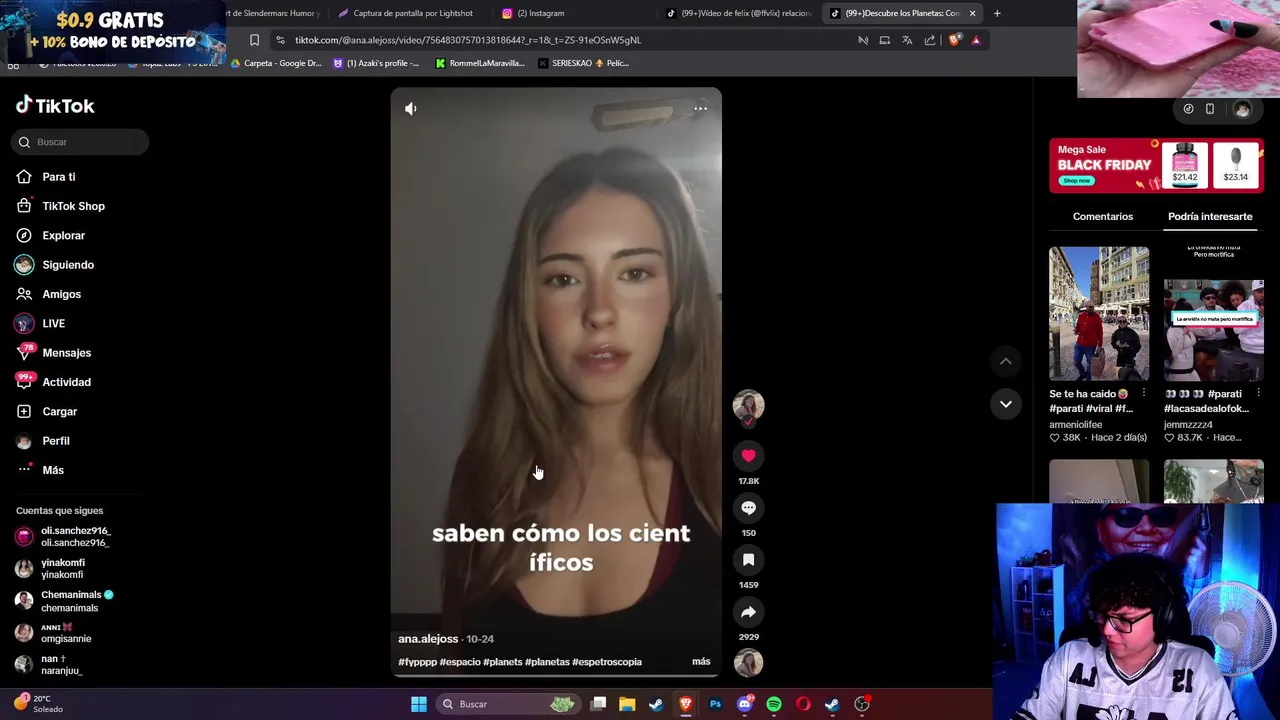Screen dimensions: 1280x720
Task: Open the 'Se te ha caído' video thumbnail
Action: [x=1099, y=314]
